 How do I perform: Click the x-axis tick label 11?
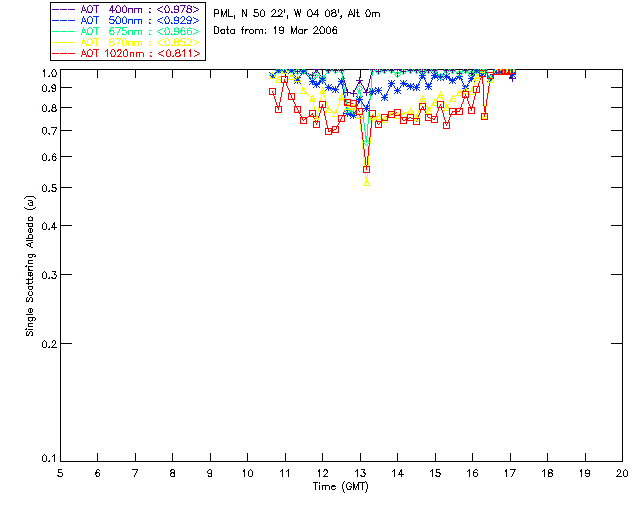click(x=285, y=473)
